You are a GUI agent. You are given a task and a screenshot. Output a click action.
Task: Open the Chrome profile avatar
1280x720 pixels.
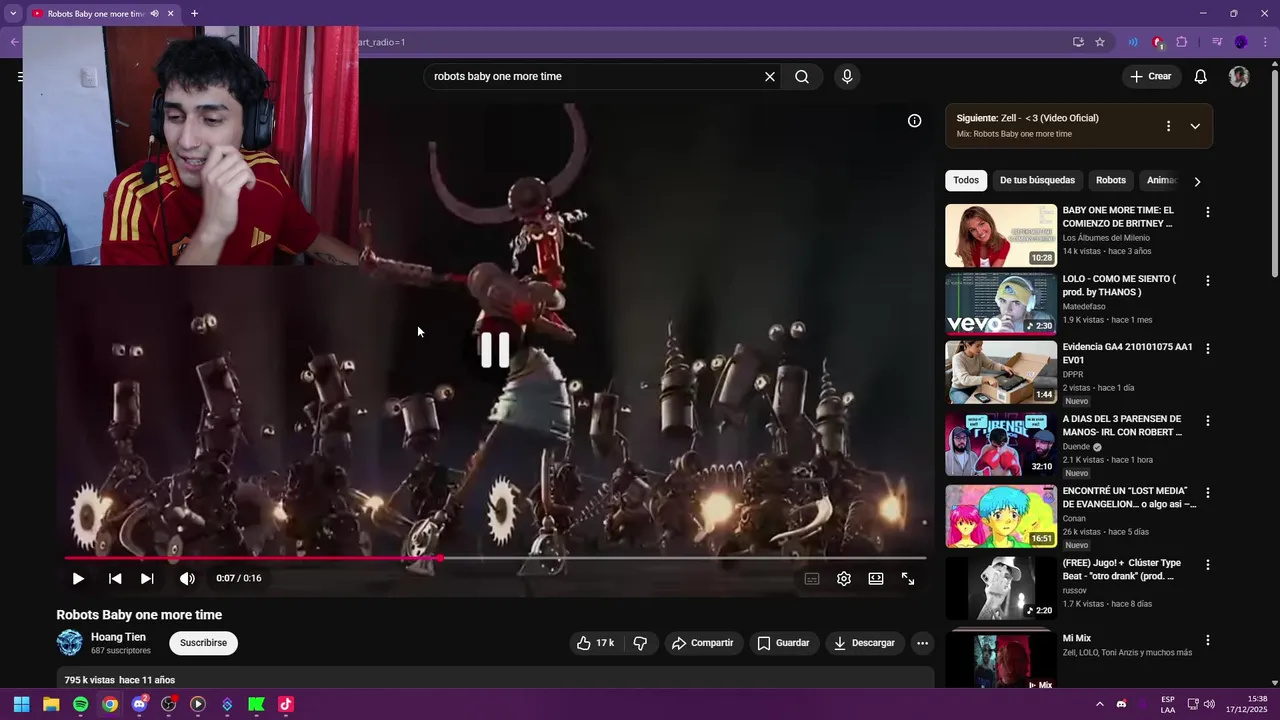point(1241,42)
